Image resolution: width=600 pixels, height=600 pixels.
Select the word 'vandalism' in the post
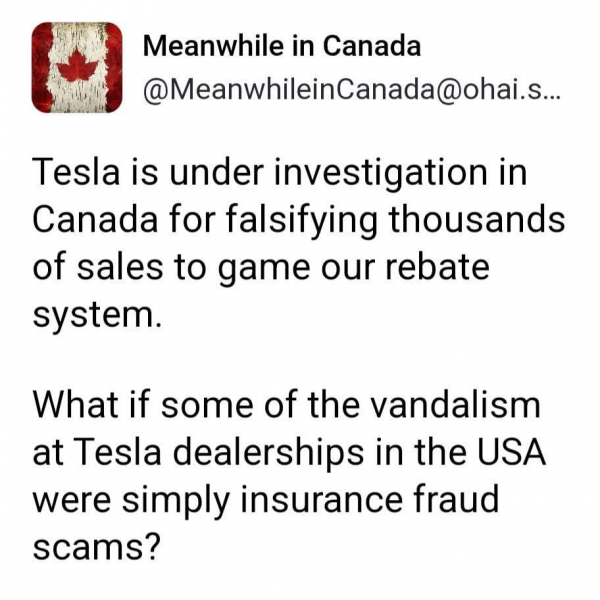[x=455, y=405]
